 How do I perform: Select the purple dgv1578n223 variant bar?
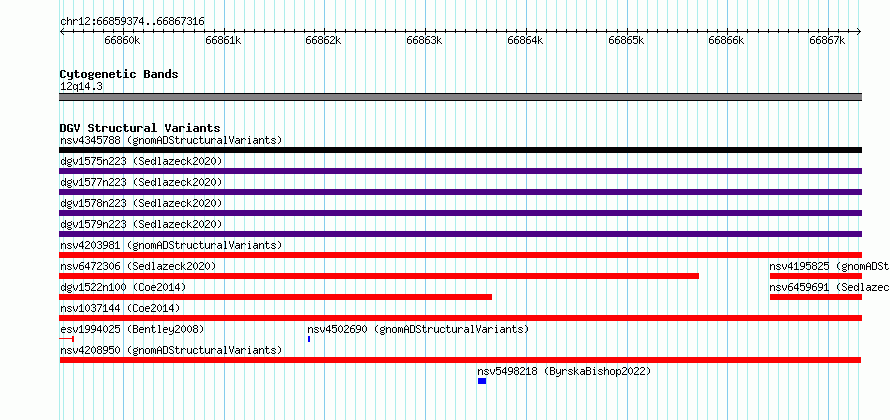(x=461, y=213)
